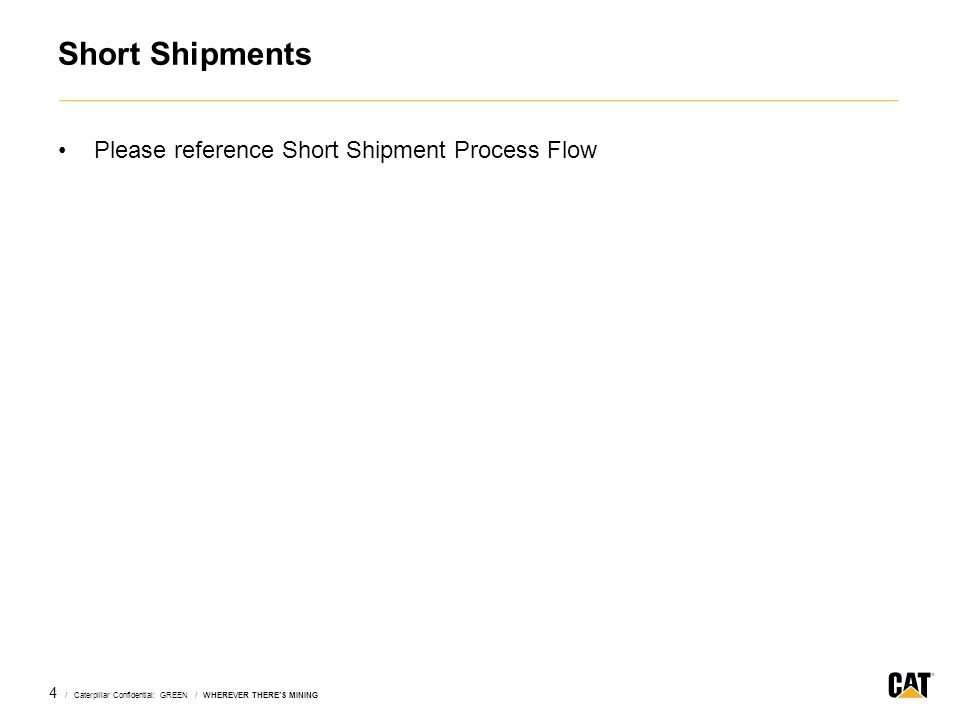
Task: Click the word "reference" in the bullet
Action: pyautogui.click(x=224, y=151)
